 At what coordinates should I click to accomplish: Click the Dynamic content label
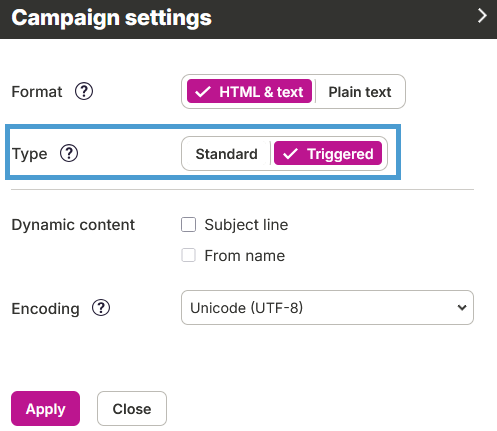[x=73, y=225]
